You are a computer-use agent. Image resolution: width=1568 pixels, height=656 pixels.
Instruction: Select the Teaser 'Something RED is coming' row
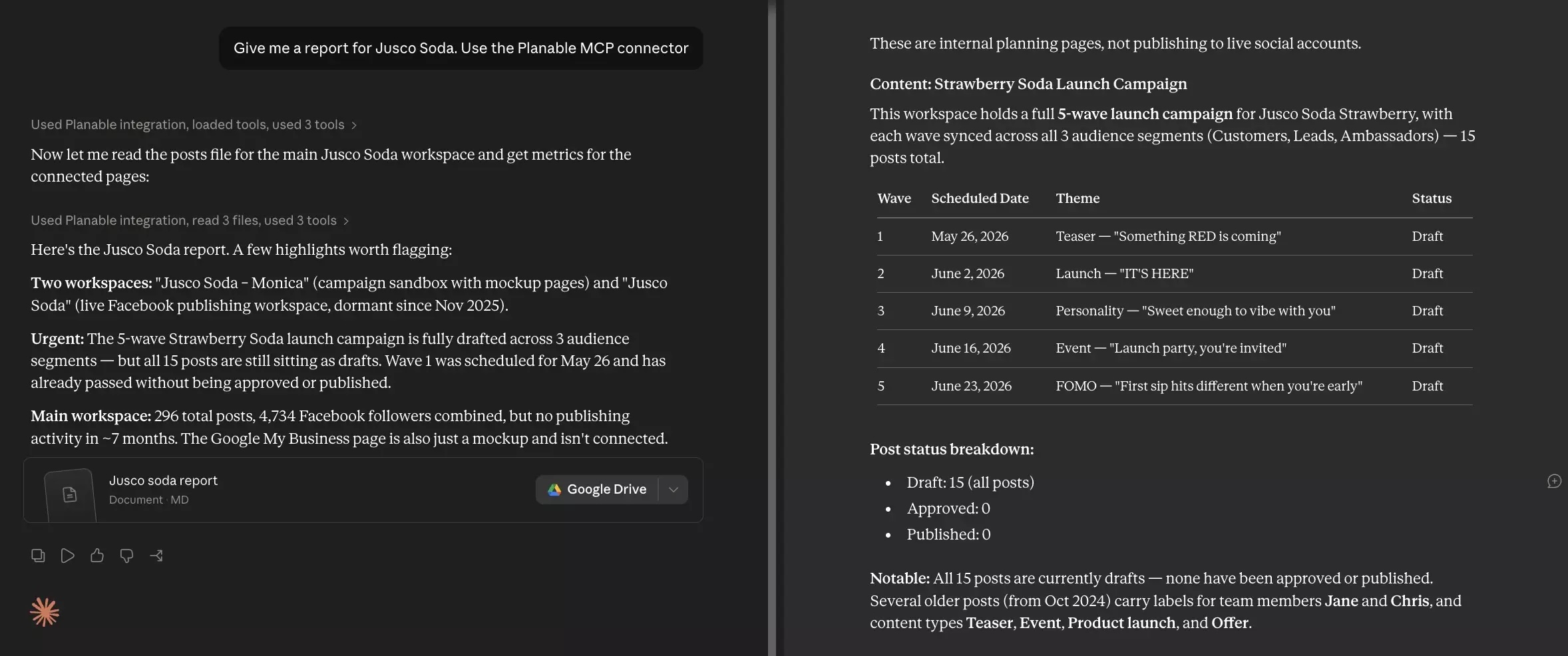(x=1175, y=236)
